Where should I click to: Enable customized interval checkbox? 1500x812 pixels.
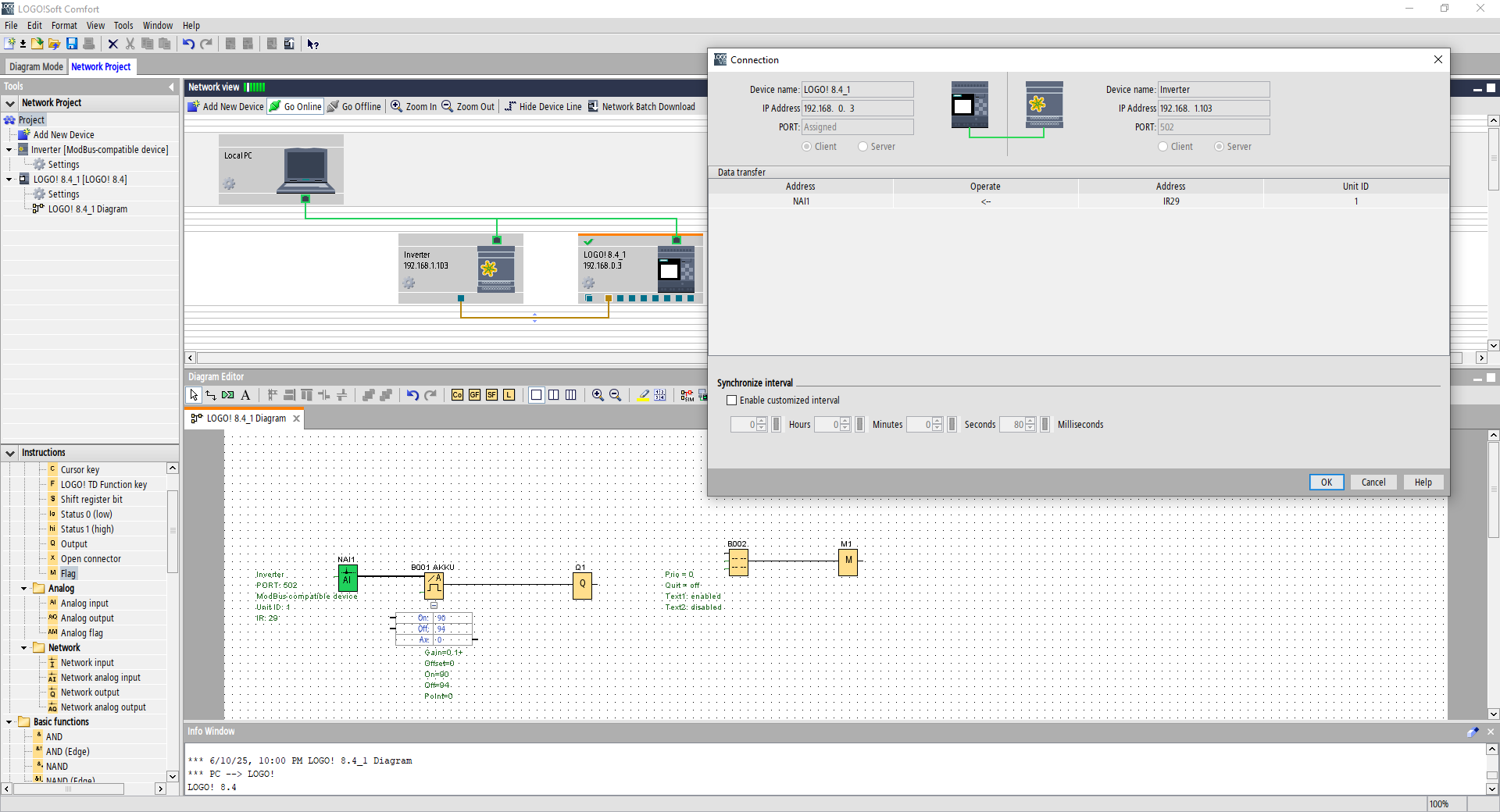[732, 401]
